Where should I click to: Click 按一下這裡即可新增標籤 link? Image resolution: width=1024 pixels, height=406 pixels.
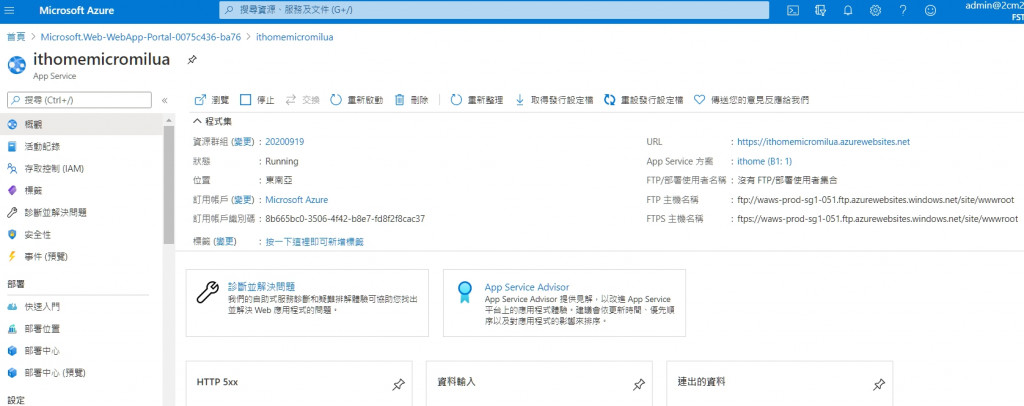[x=314, y=242]
